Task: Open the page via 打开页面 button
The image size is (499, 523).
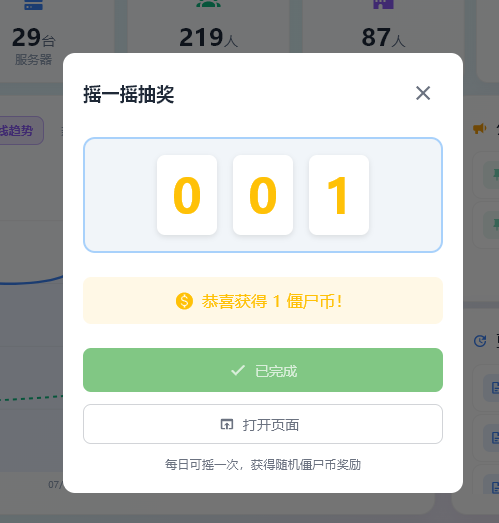Action: [263, 424]
